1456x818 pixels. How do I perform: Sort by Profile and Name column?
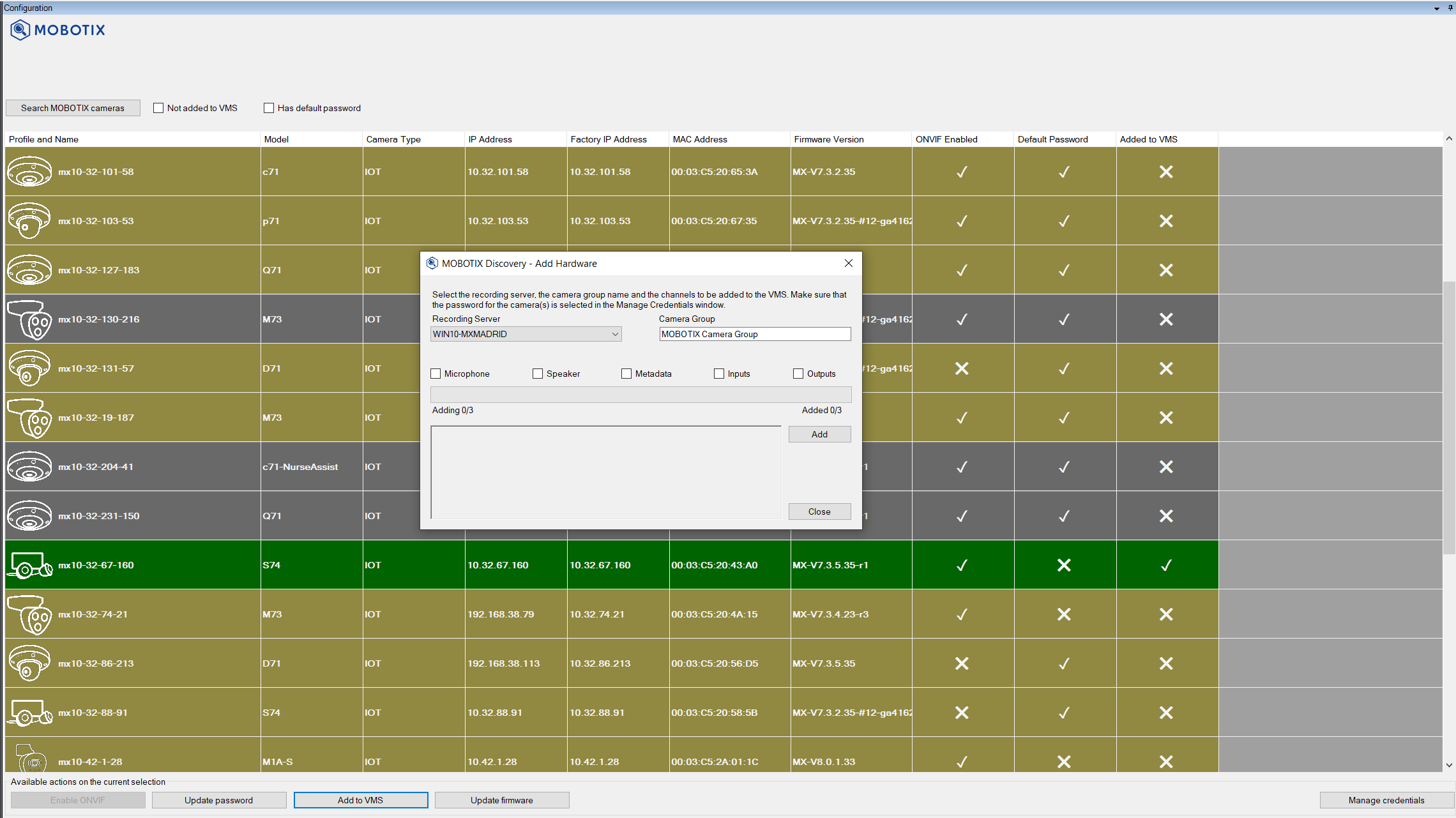click(x=133, y=139)
